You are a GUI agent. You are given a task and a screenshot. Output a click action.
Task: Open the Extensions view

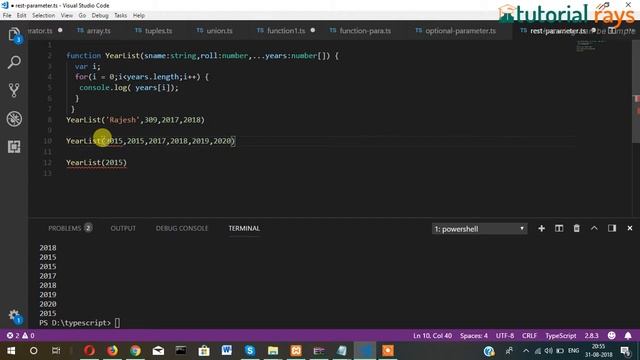[x=14, y=147]
